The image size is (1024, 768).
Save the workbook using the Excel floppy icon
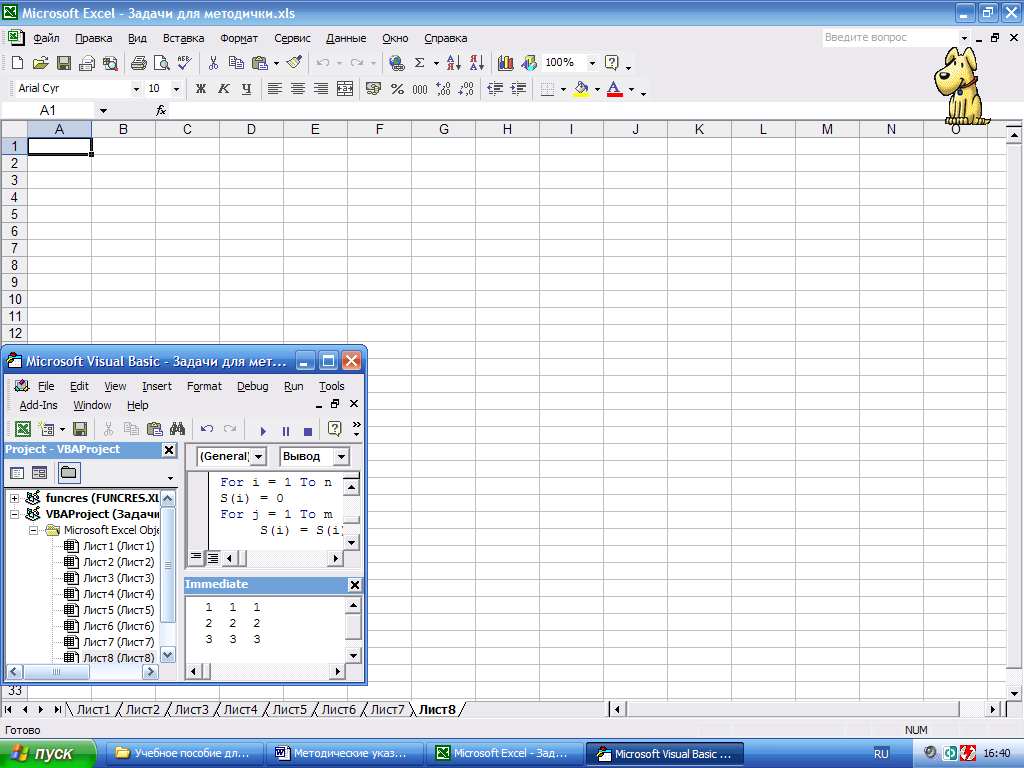point(64,63)
